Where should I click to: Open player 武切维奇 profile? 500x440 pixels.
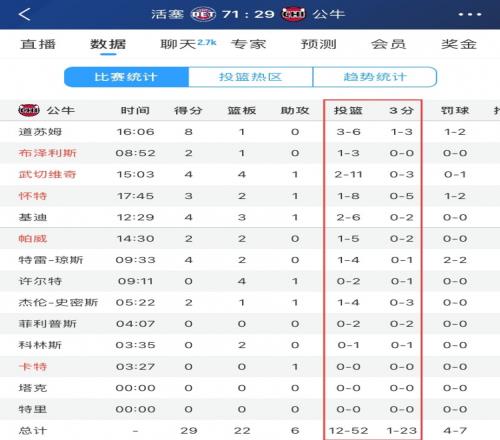pos(47,174)
